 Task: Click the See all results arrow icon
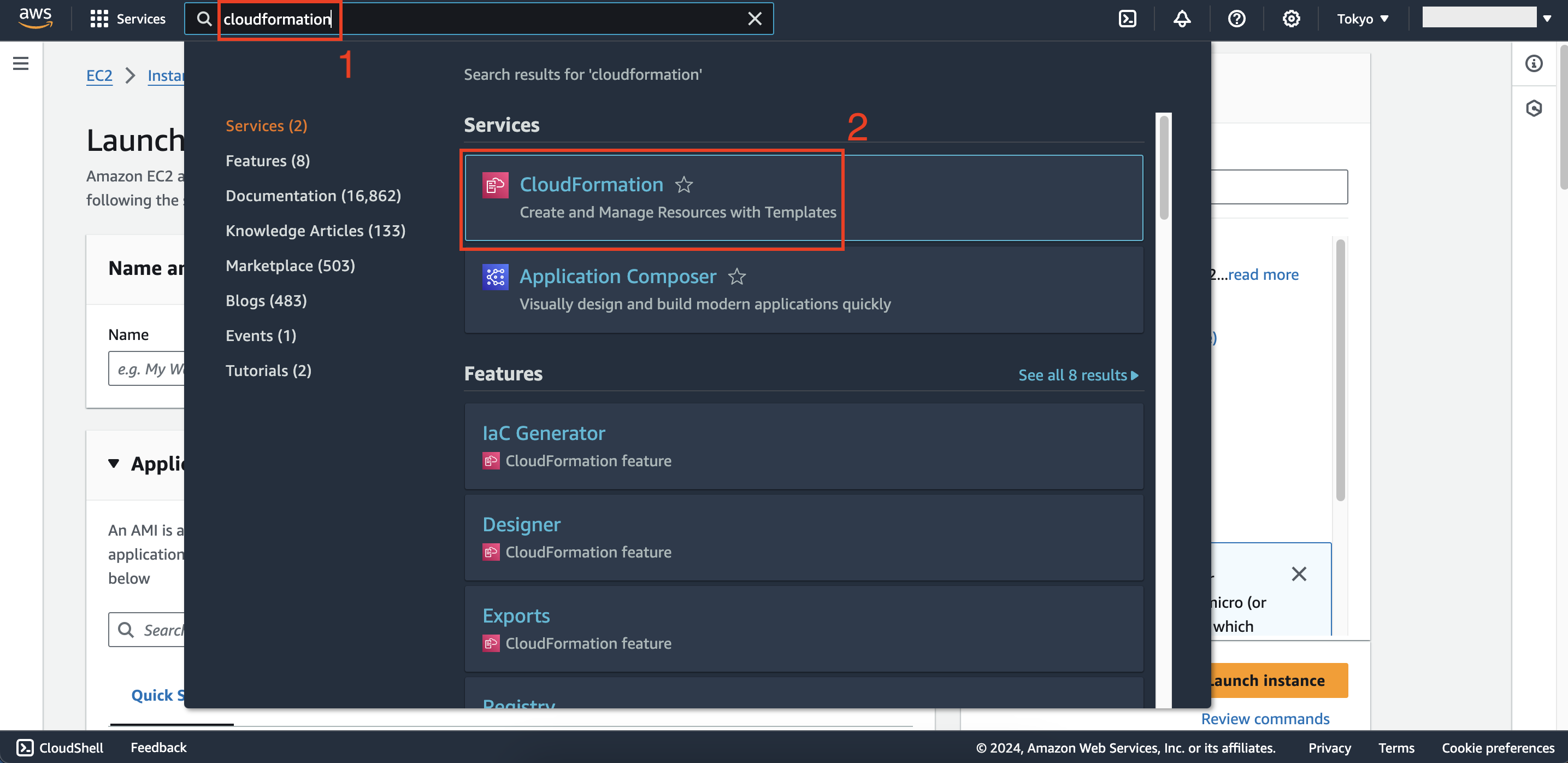(1135, 375)
